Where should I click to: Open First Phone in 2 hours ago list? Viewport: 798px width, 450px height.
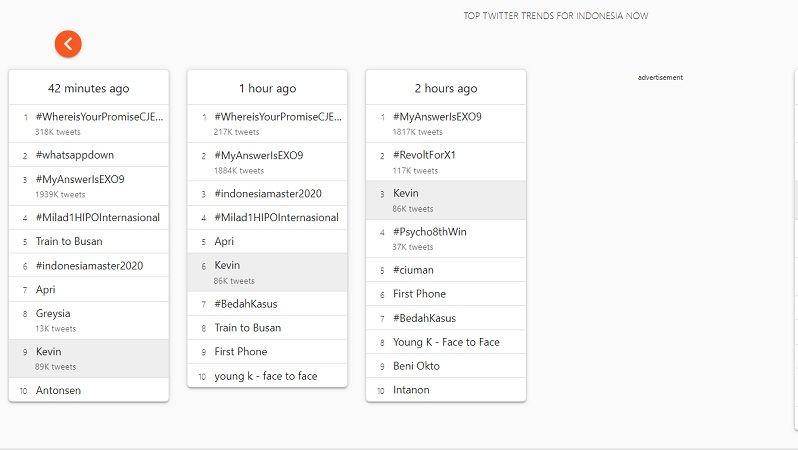coord(446,294)
